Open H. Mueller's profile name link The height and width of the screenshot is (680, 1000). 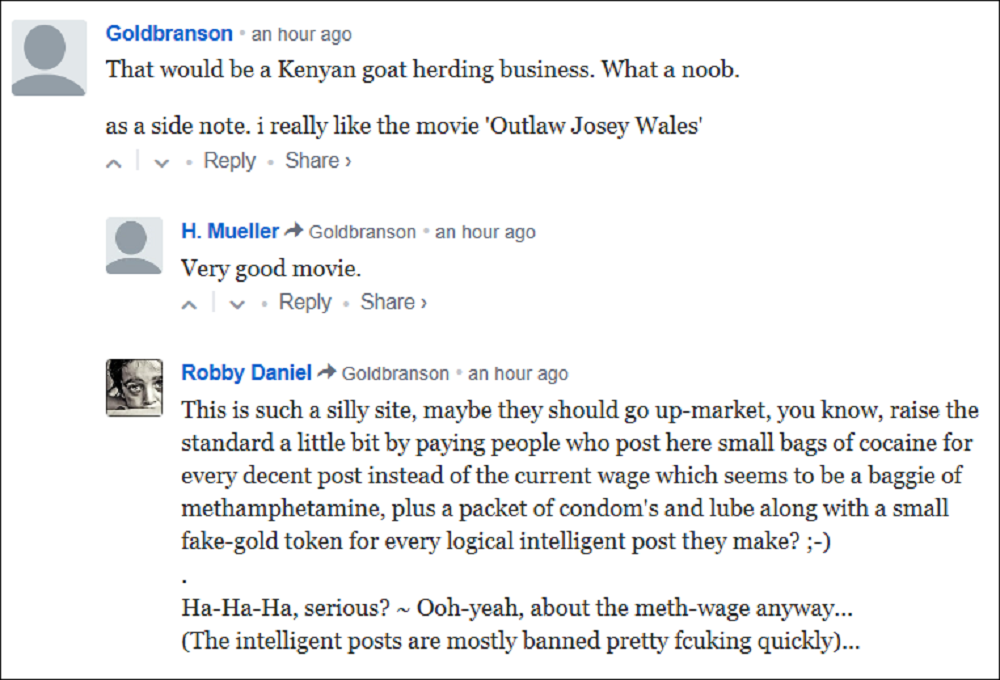pyautogui.click(x=230, y=231)
